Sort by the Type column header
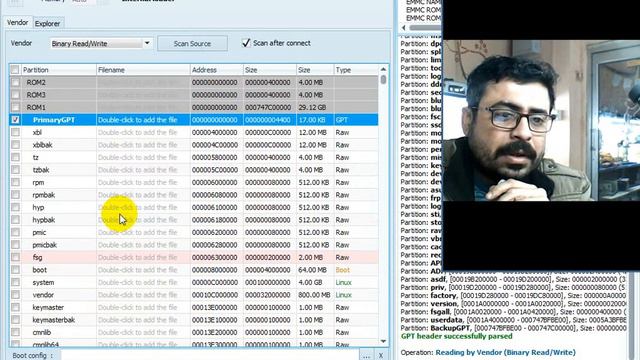This screenshot has width=640, height=360. pyautogui.click(x=356, y=70)
